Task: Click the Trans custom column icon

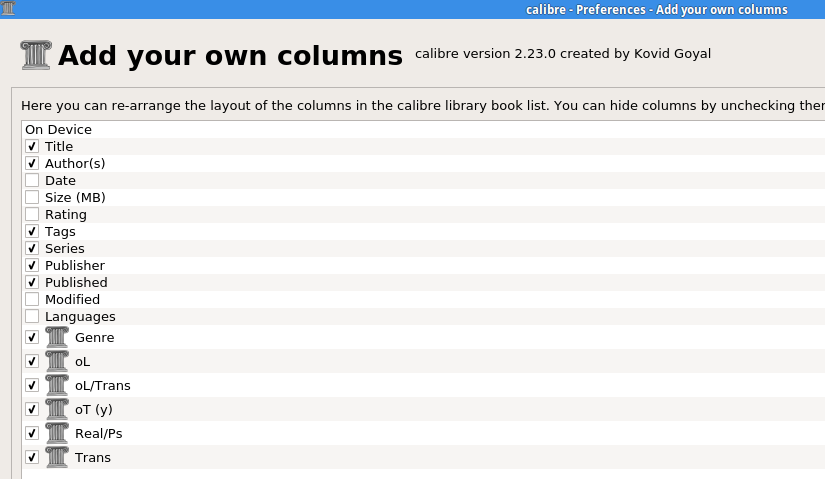Action: pyautogui.click(x=57, y=457)
